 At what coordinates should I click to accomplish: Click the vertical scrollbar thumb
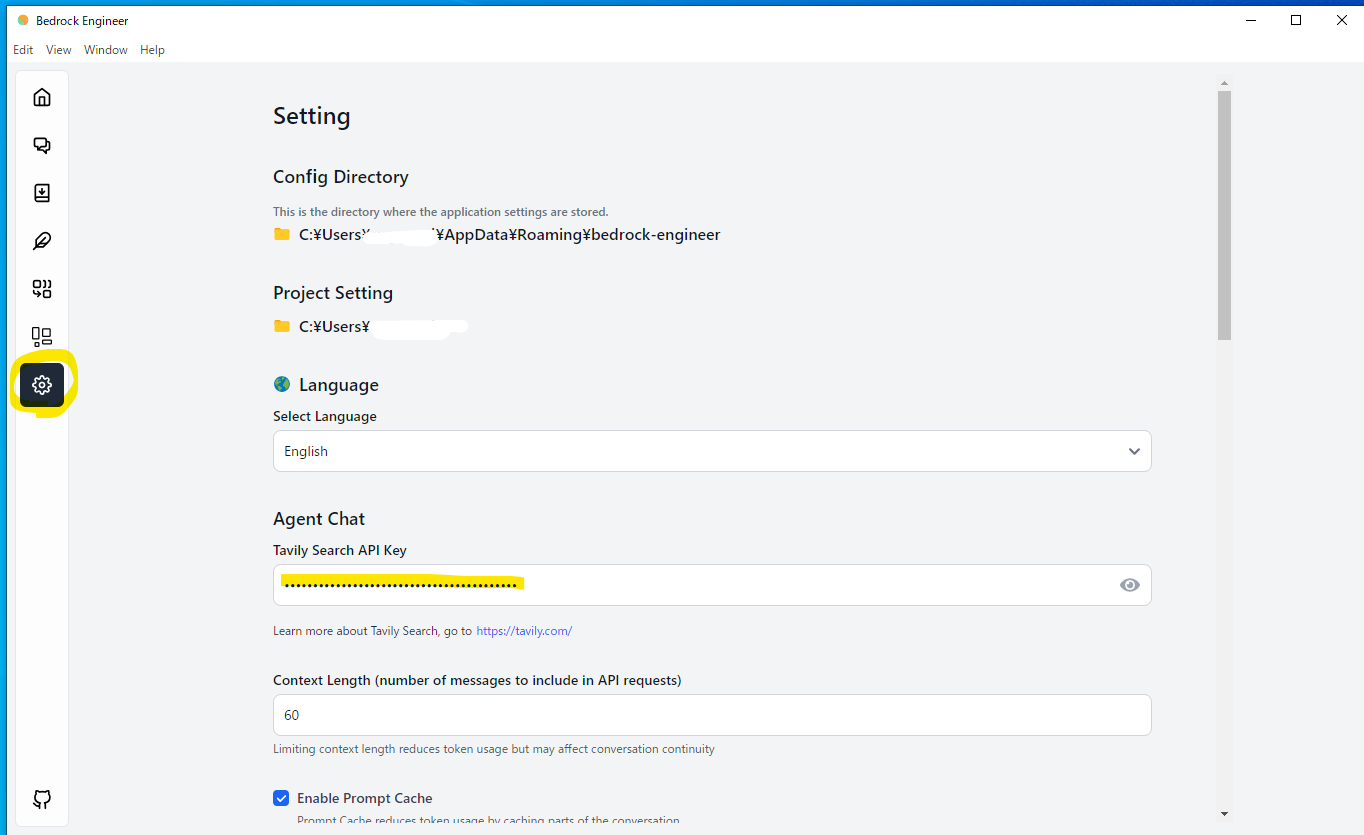[1224, 215]
